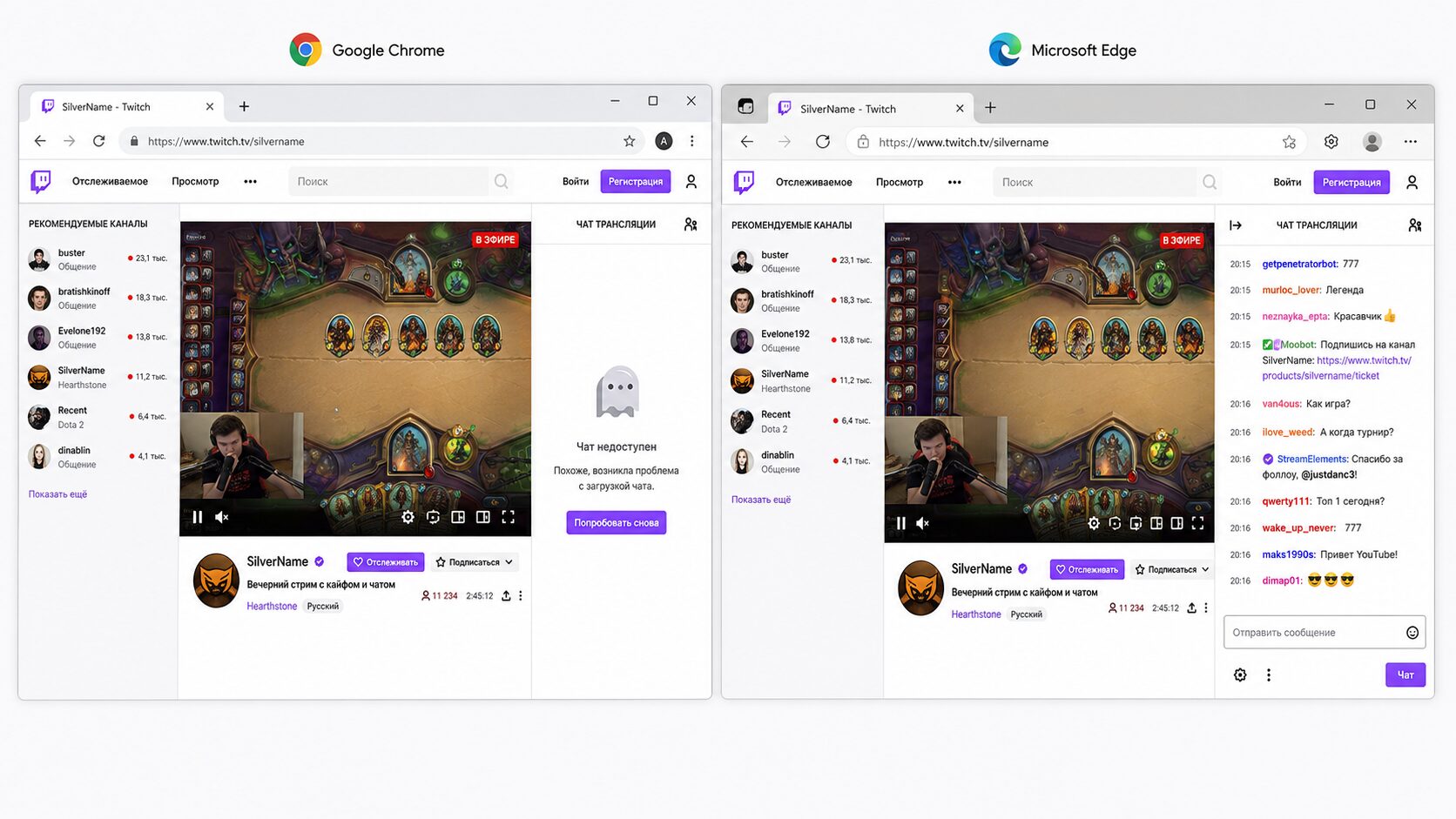1456x819 pixels.
Task: Enter fullscreen in the Edge player
Action: coord(1198,523)
